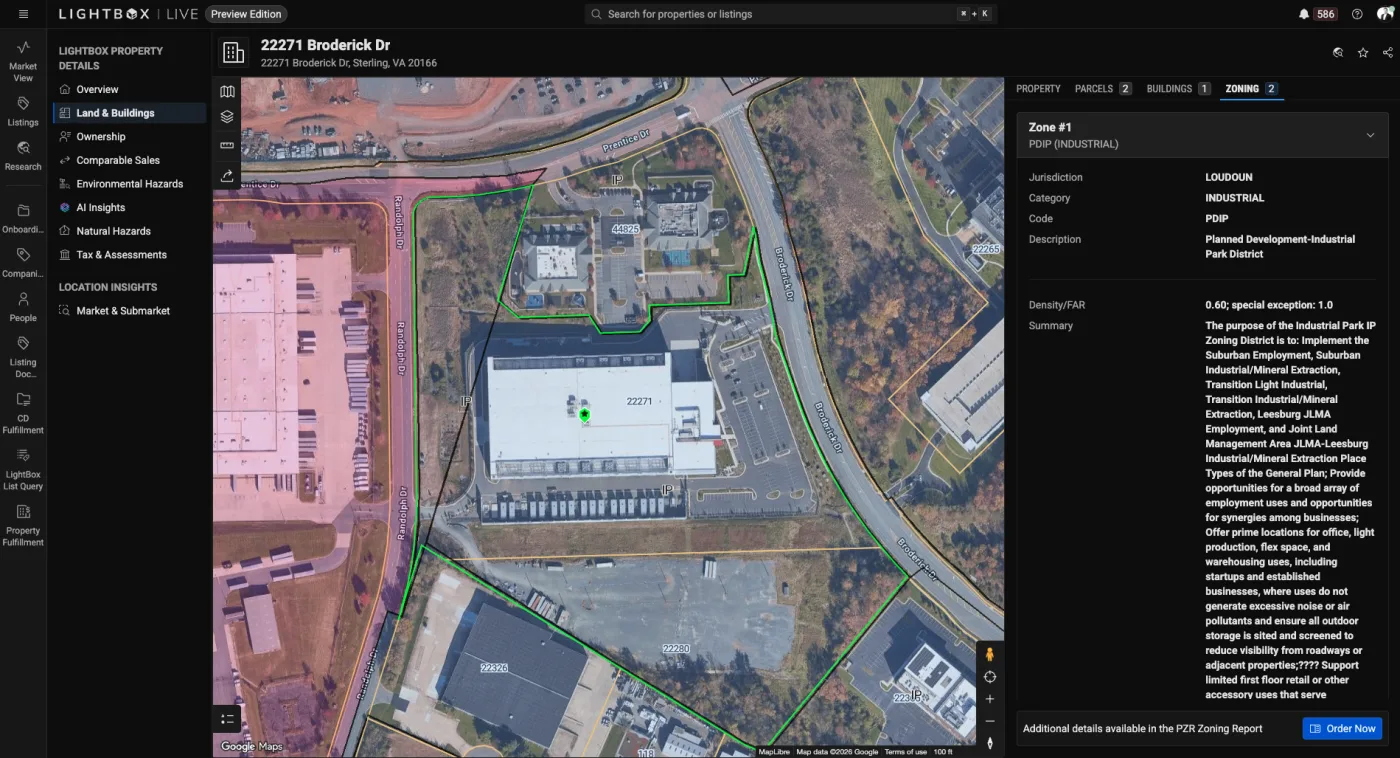This screenshot has height=758, width=1400.
Task: Collapse the Zone #1 section
Action: pyautogui.click(x=1370, y=135)
